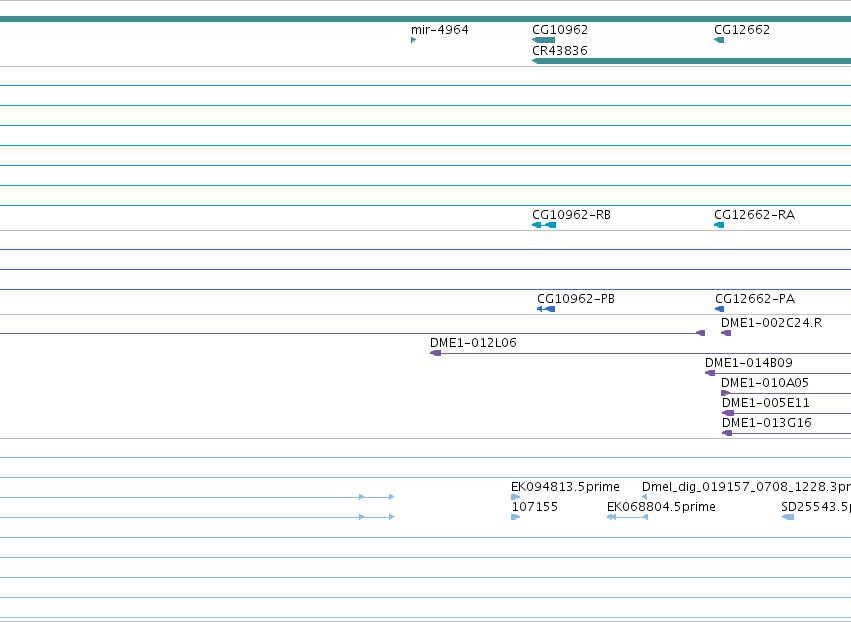Click the EK068804.5prime label
Image resolution: width=851 pixels, height=622 pixels.
(x=661, y=507)
